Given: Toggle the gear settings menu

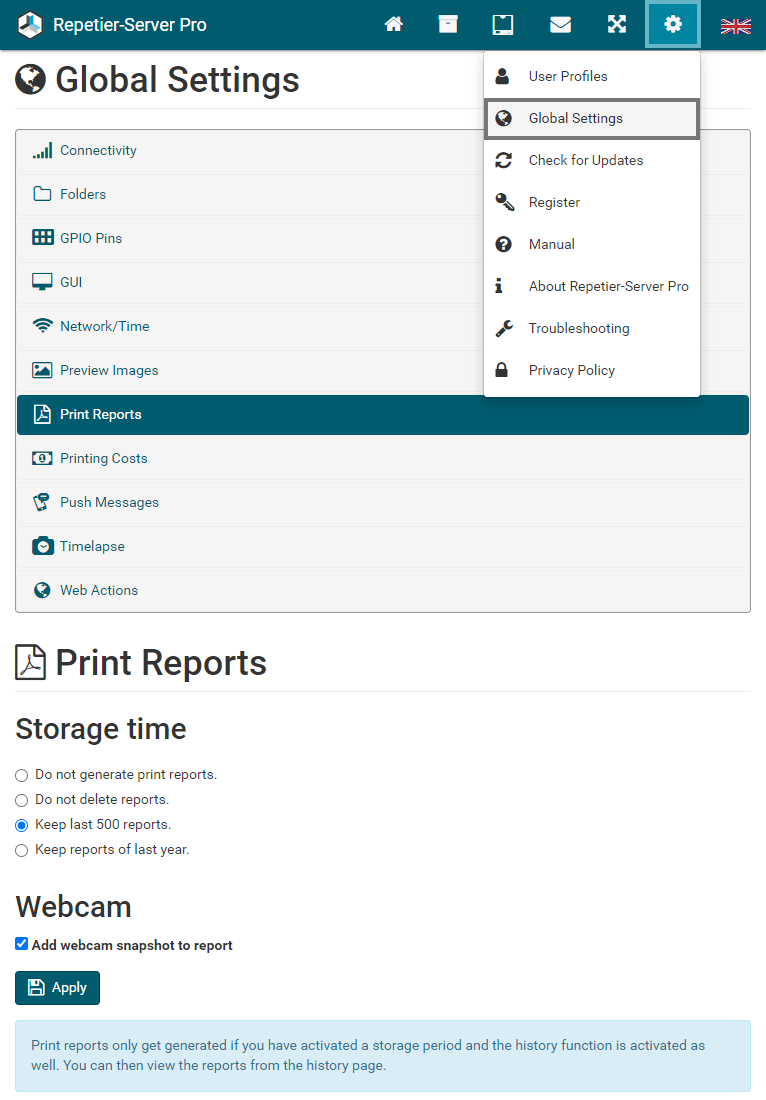Looking at the screenshot, I should coord(673,25).
